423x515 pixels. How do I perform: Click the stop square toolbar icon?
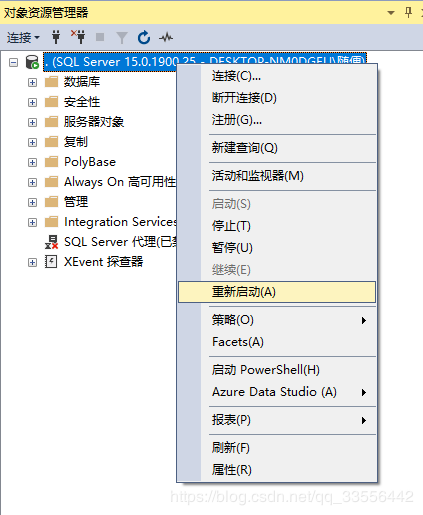(x=100, y=37)
